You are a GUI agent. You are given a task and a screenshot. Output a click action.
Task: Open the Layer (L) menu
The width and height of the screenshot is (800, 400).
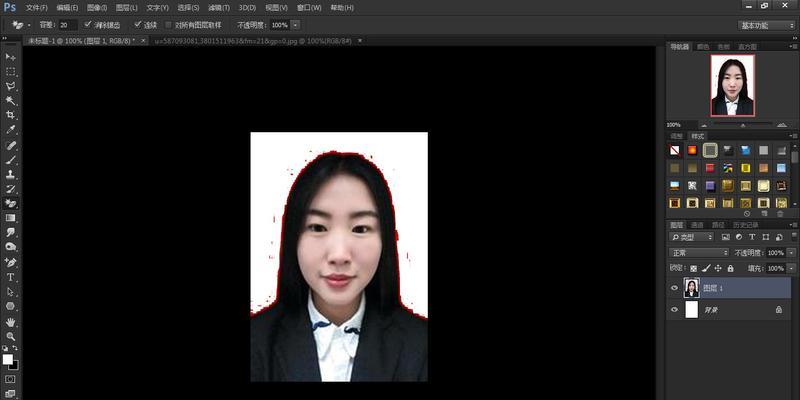[x=127, y=8]
